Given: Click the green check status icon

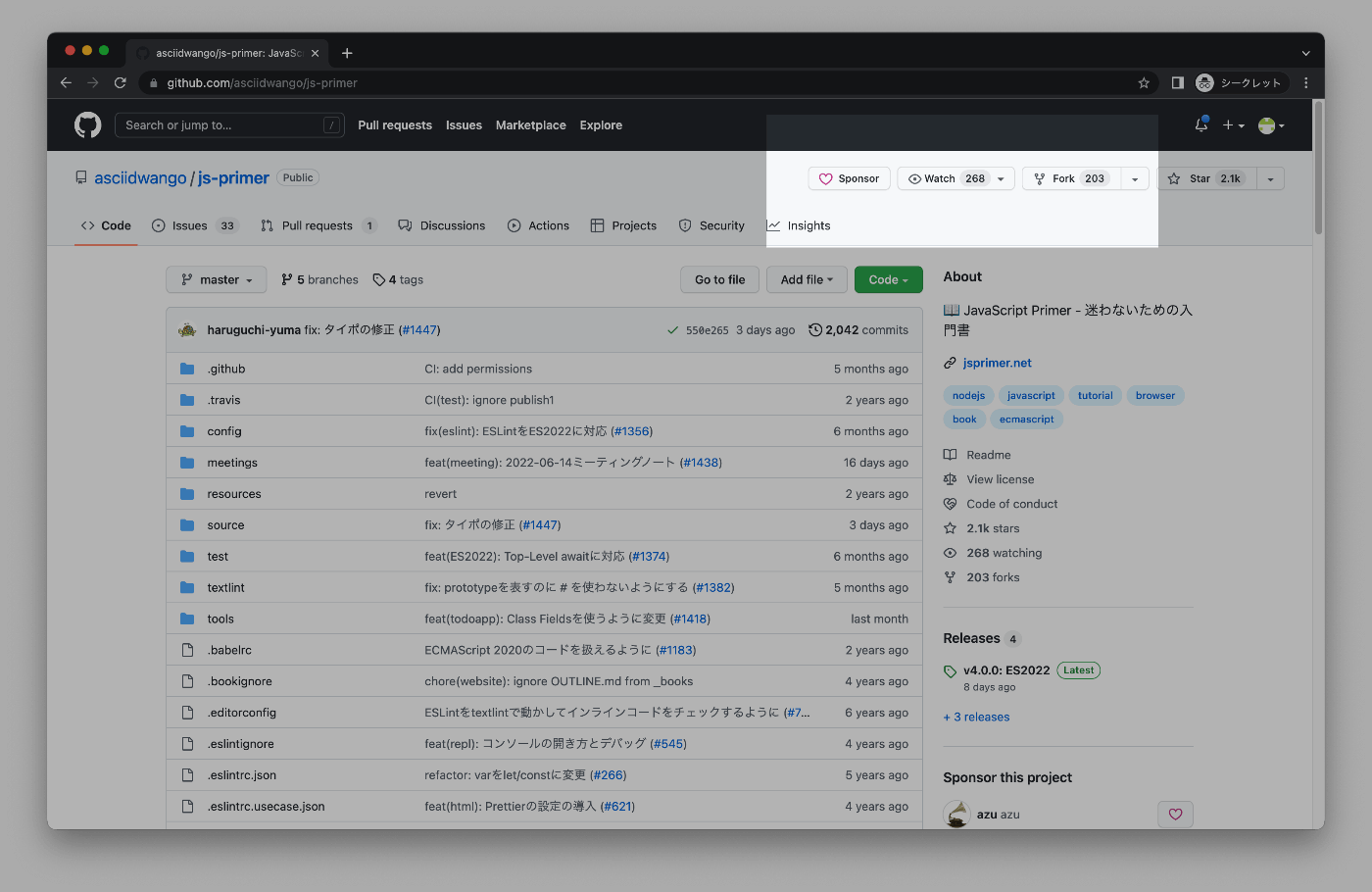Looking at the screenshot, I should [672, 330].
